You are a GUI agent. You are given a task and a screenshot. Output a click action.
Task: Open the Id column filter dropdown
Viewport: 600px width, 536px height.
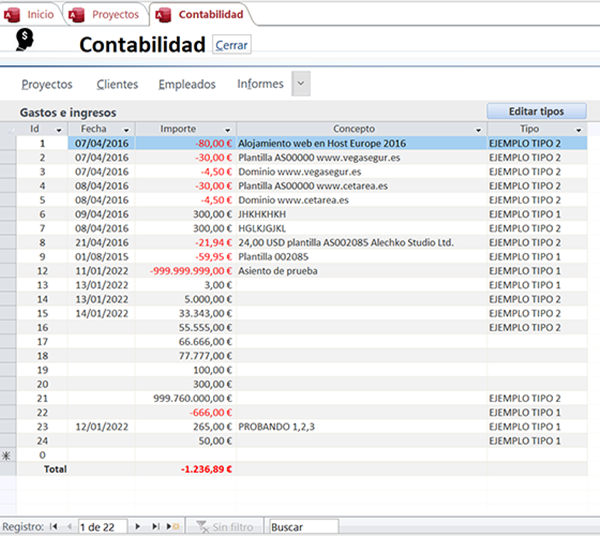(x=59, y=130)
